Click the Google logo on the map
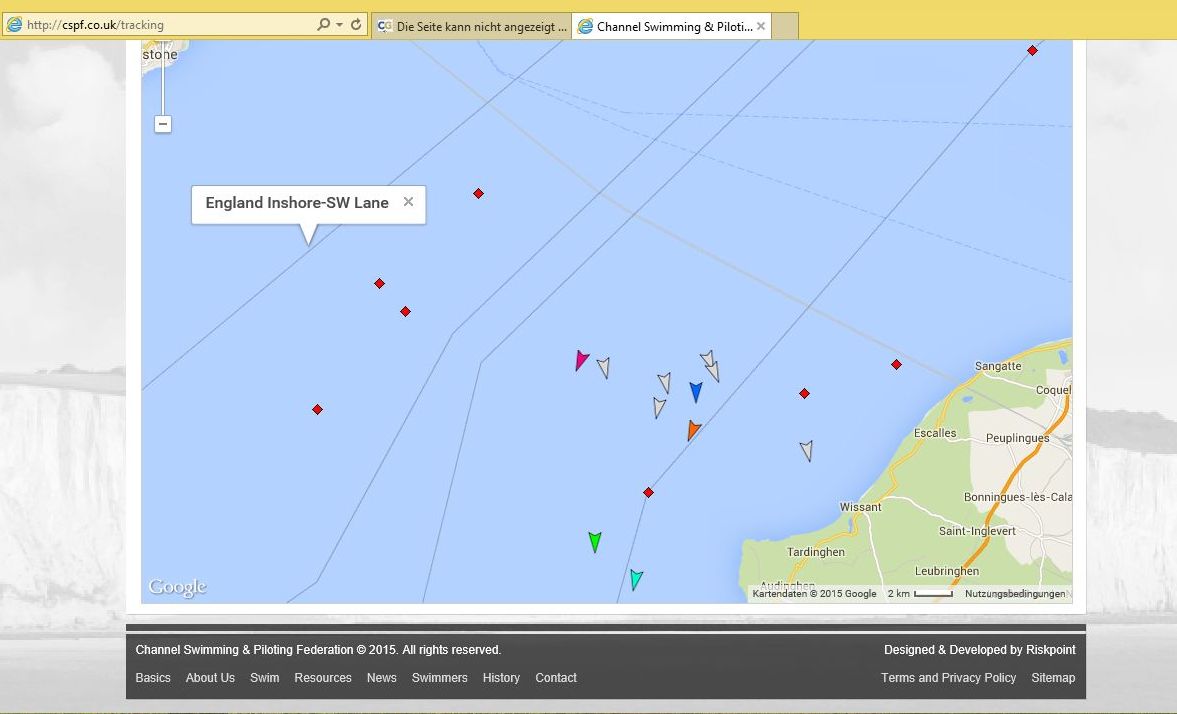 tap(177, 586)
